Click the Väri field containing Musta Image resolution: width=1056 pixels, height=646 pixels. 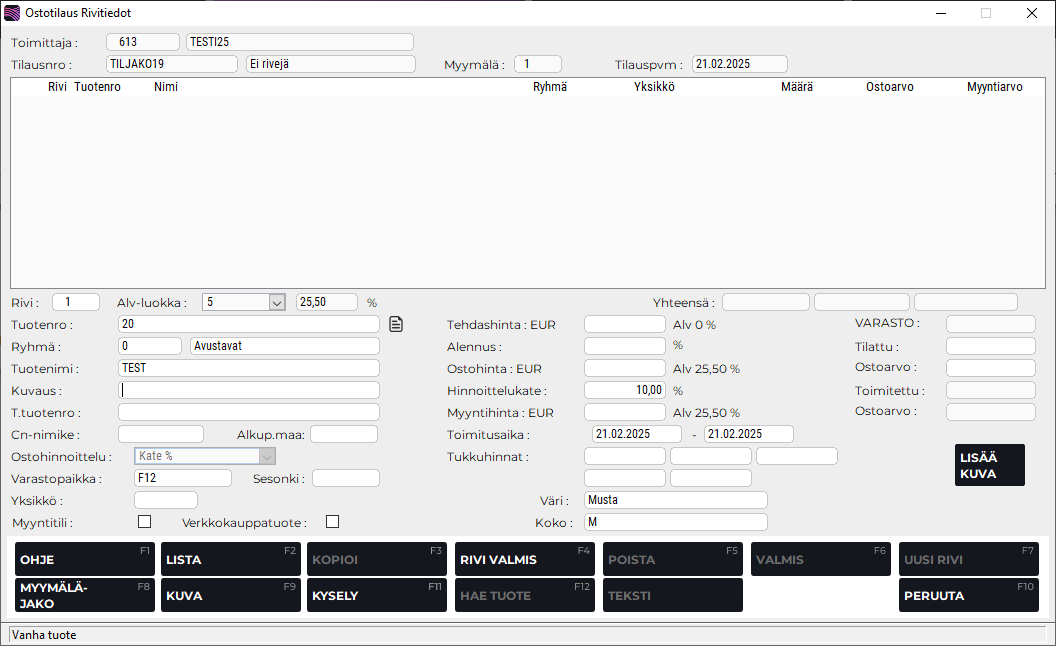click(x=675, y=500)
